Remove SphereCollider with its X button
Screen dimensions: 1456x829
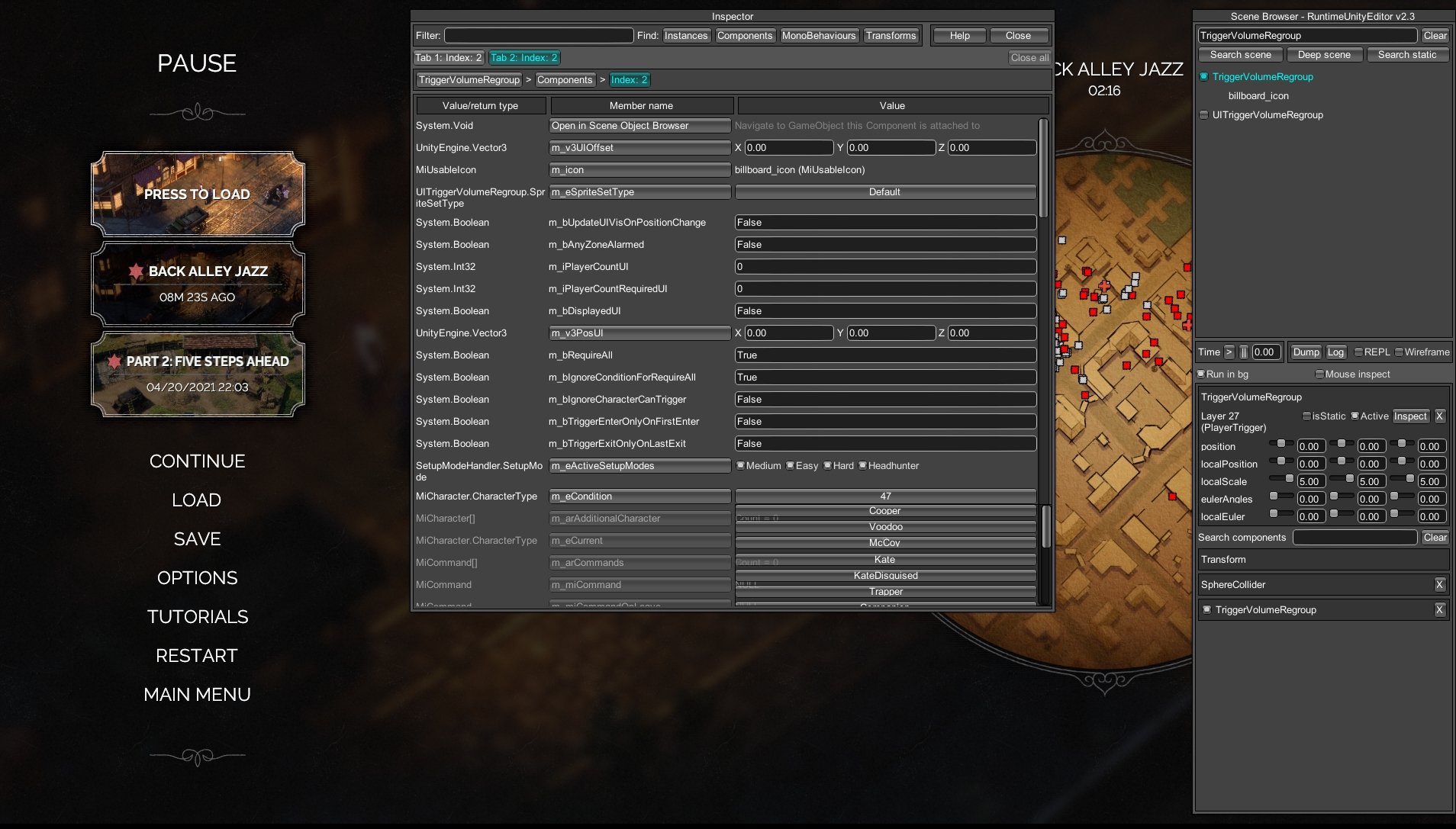click(1439, 584)
